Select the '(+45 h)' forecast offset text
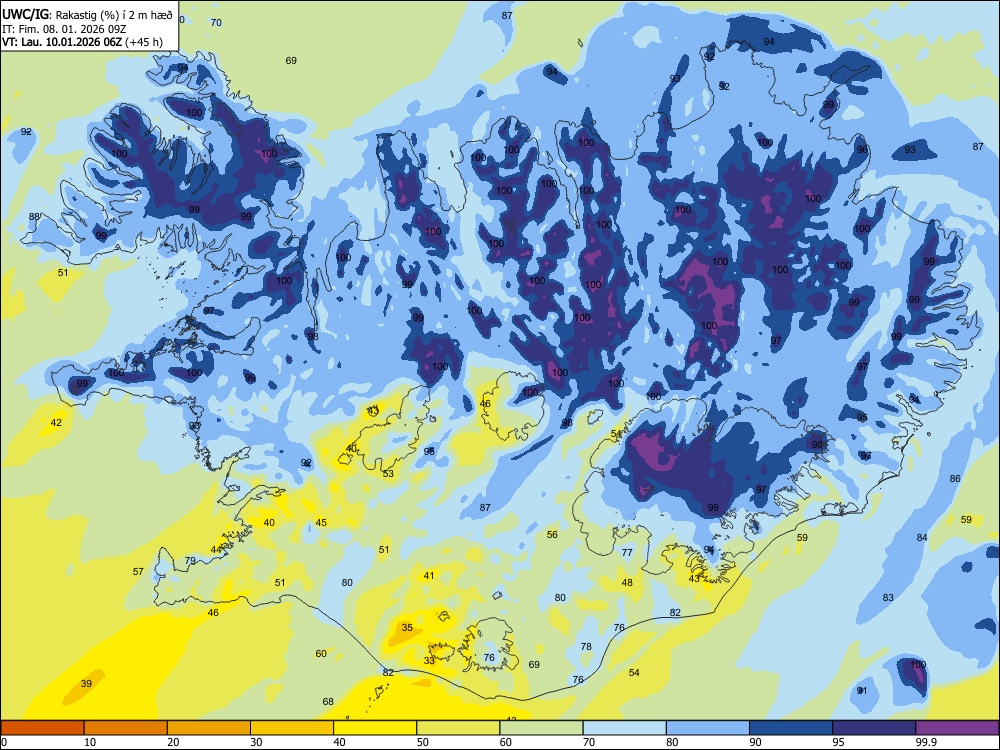Screen dimensions: 1000x750 pos(144,43)
